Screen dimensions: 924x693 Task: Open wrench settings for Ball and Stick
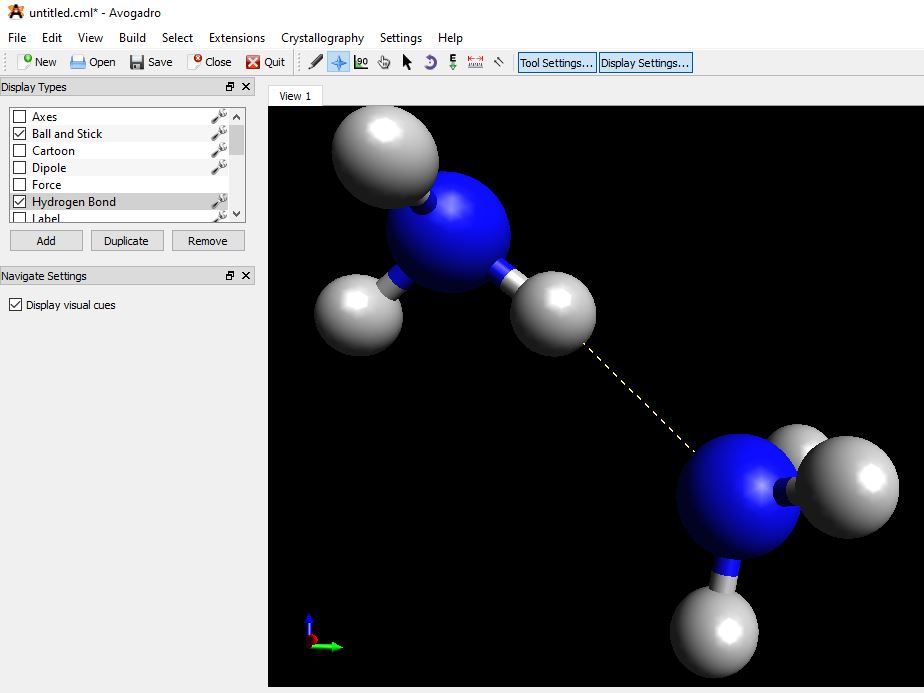(x=219, y=134)
